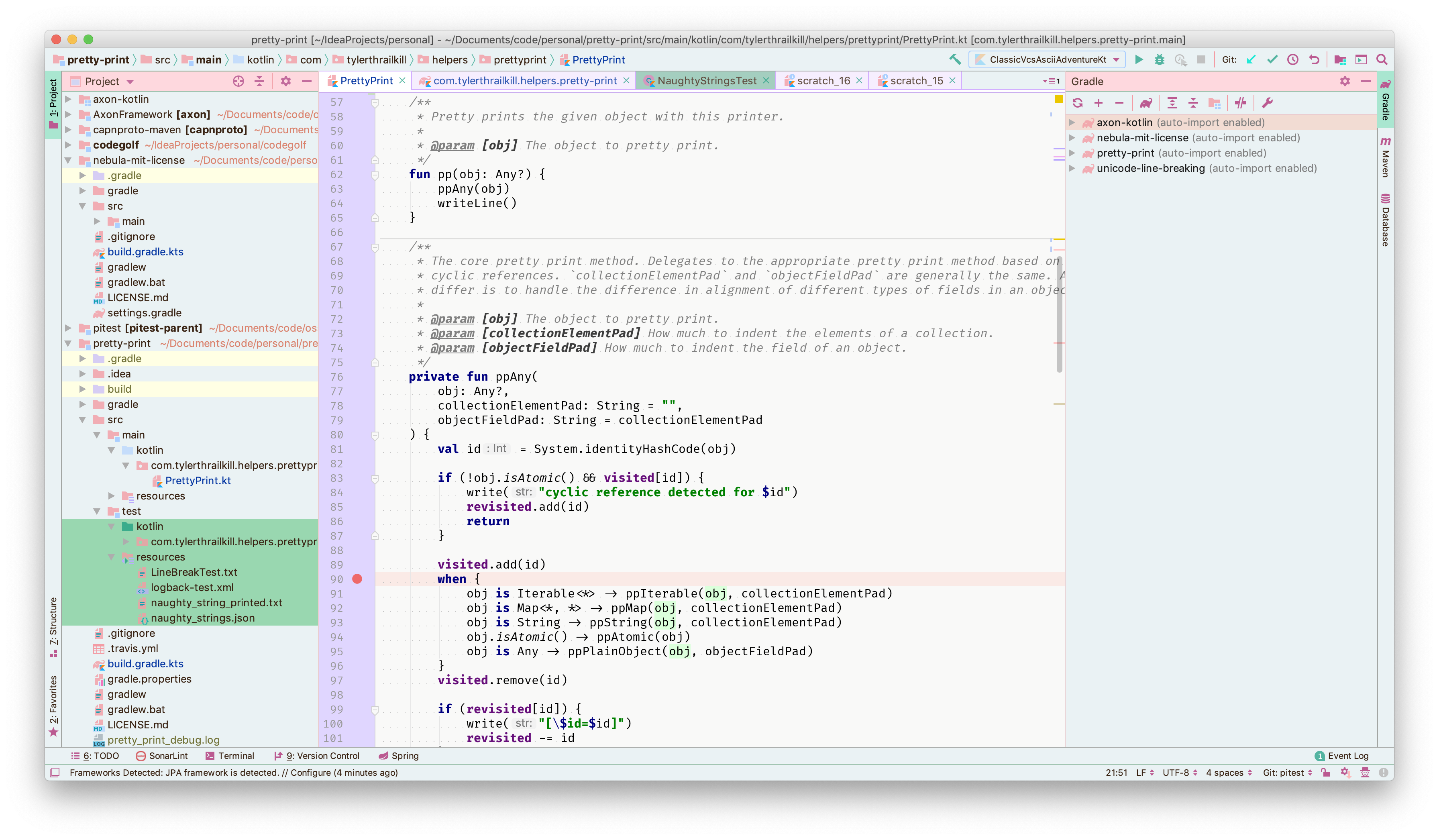Image resolution: width=1439 pixels, height=840 pixels.
Task: Toggle the breakpoint on line 90
Action: click(x=357, y=579)
